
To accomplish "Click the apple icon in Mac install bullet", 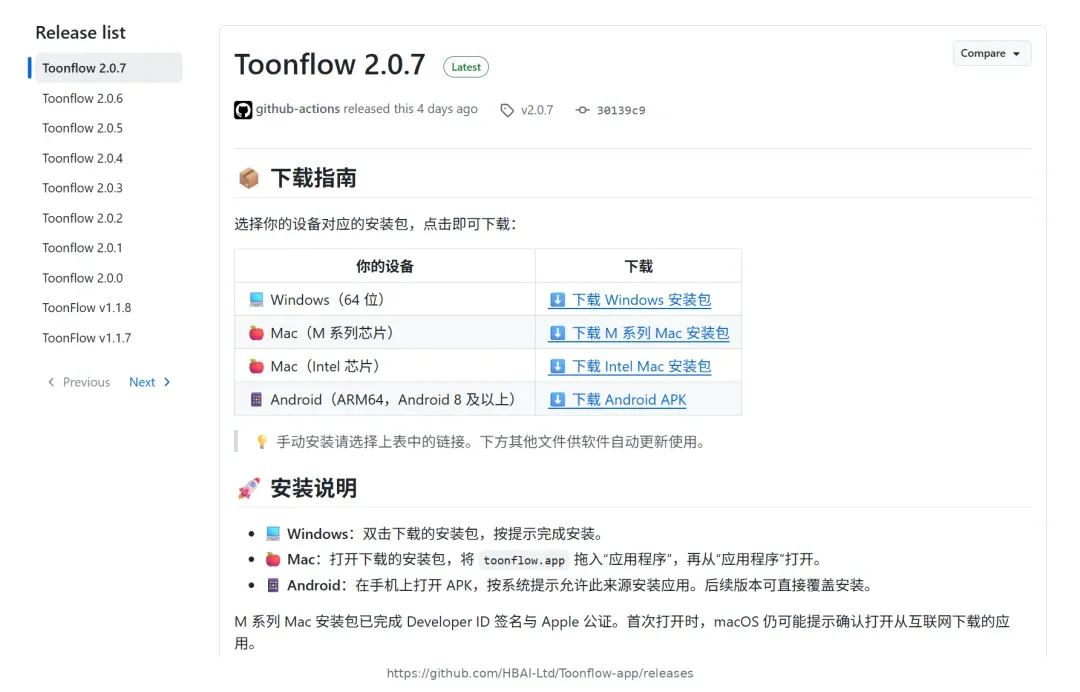I will [x=273, y=559].
